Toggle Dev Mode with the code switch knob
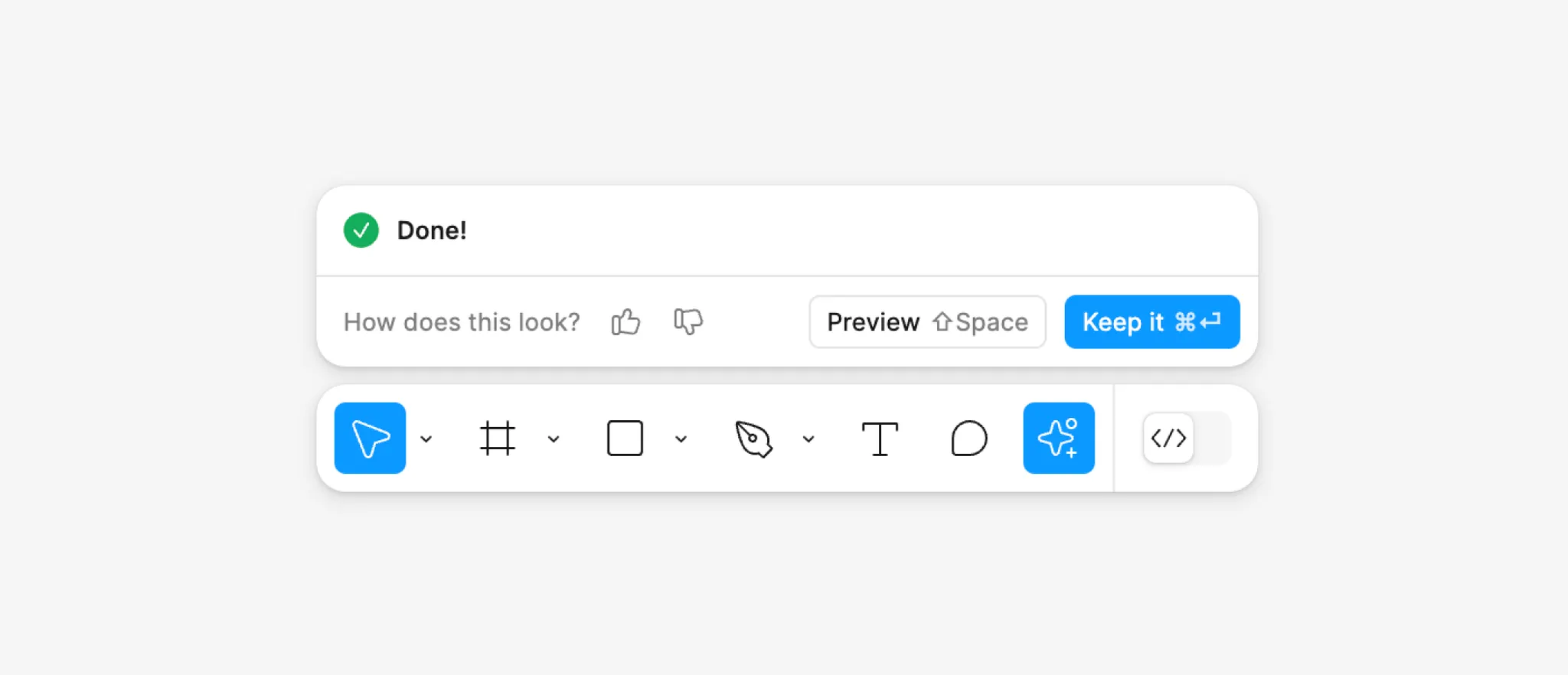 pos(1168,438)
